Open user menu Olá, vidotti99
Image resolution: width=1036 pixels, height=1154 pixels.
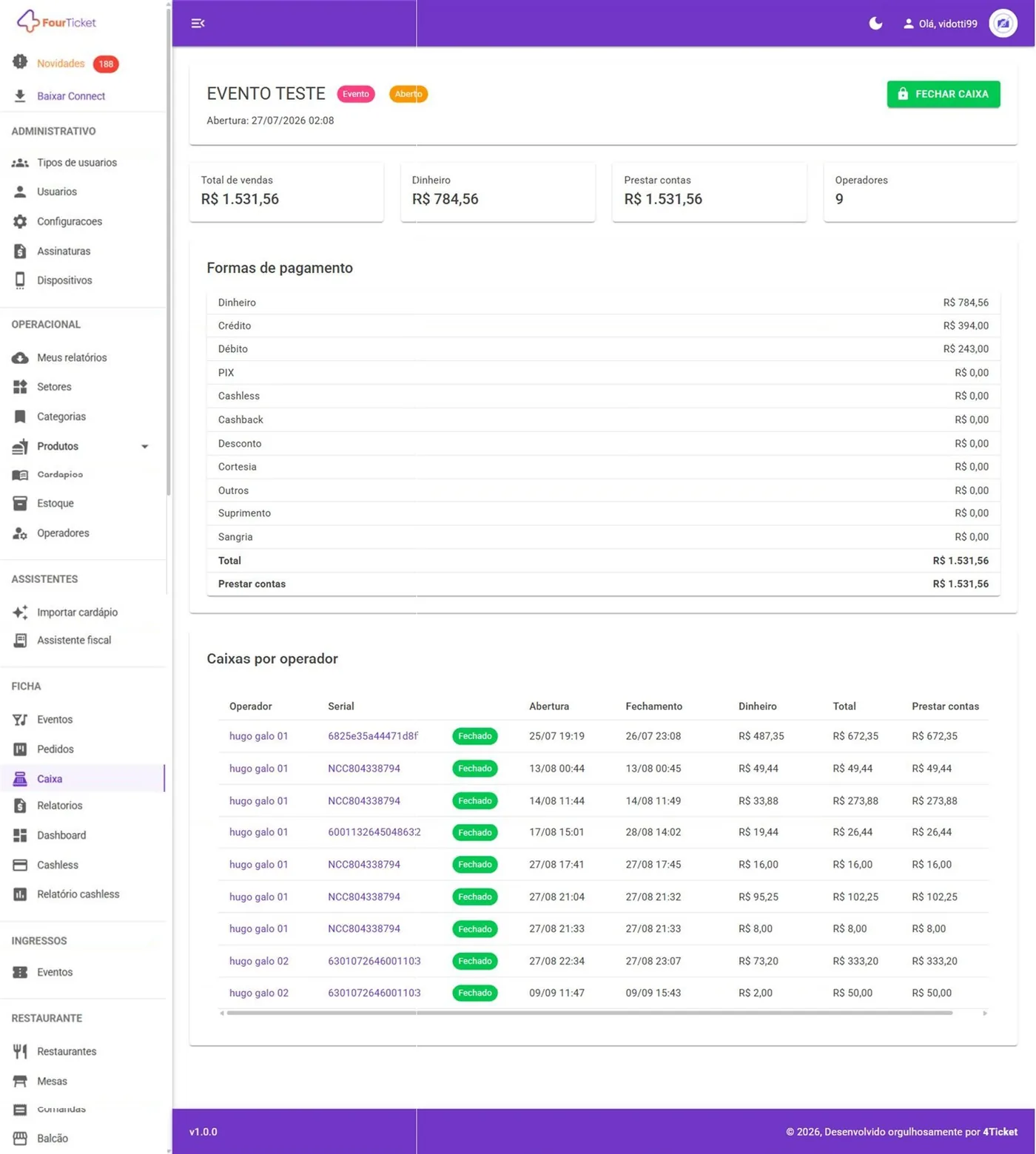point(941,24)
